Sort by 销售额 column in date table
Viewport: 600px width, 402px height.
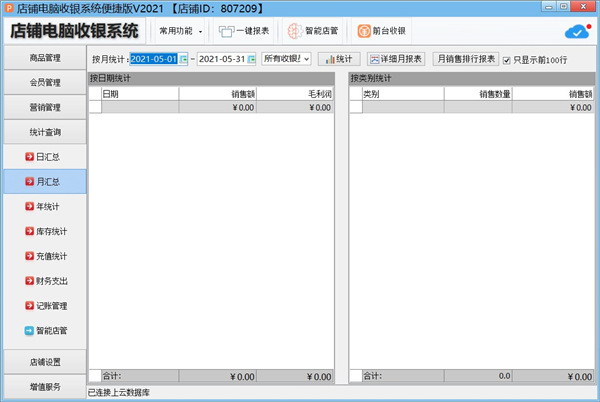tap(217, 94)
